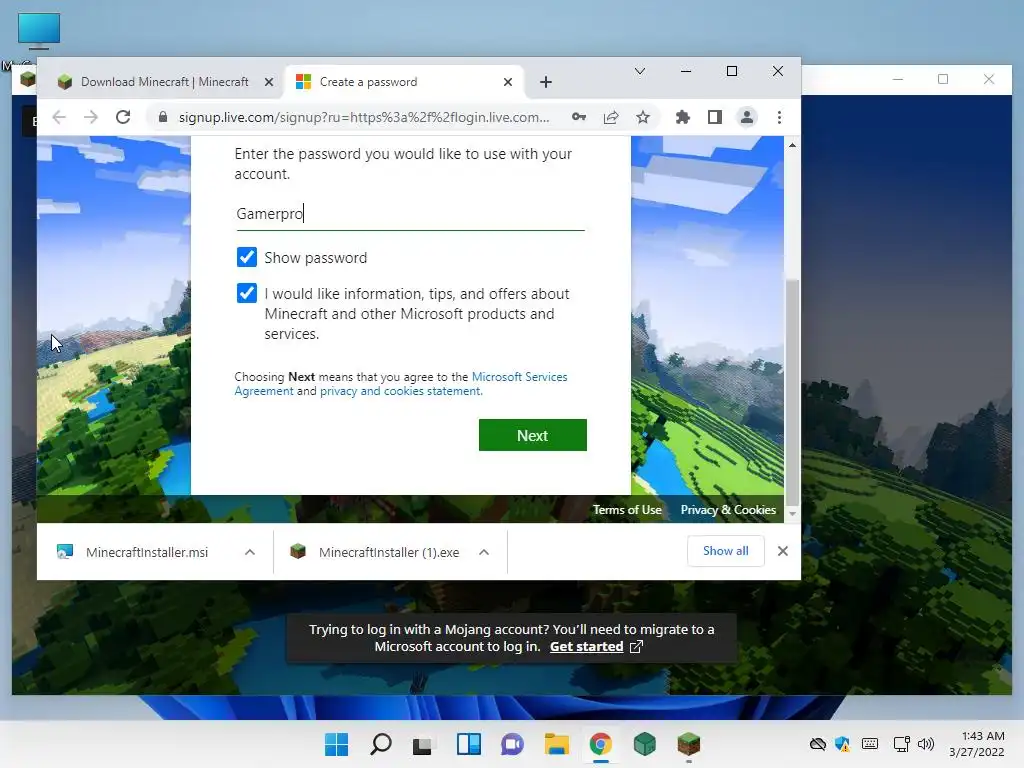Open the Chrome profile avatar

(x=746, y=118)
